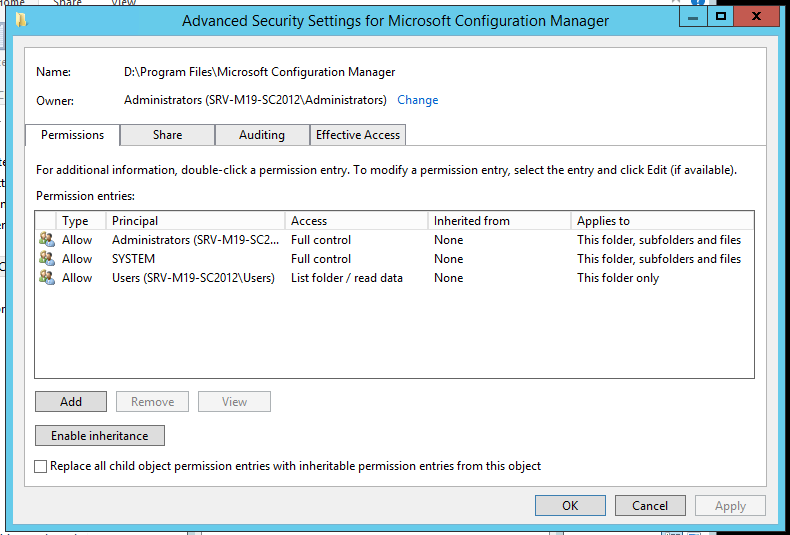Switch to the Permissions tab

73,135
